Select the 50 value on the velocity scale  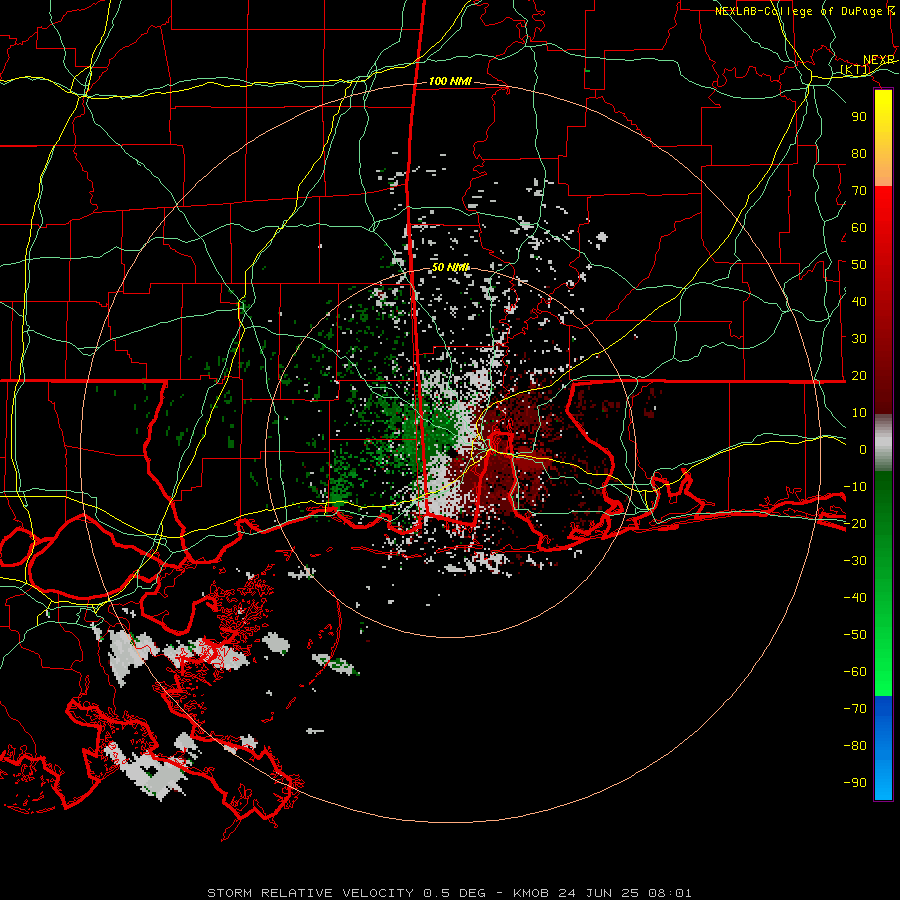pyautogui.click(x=859, y=265)
